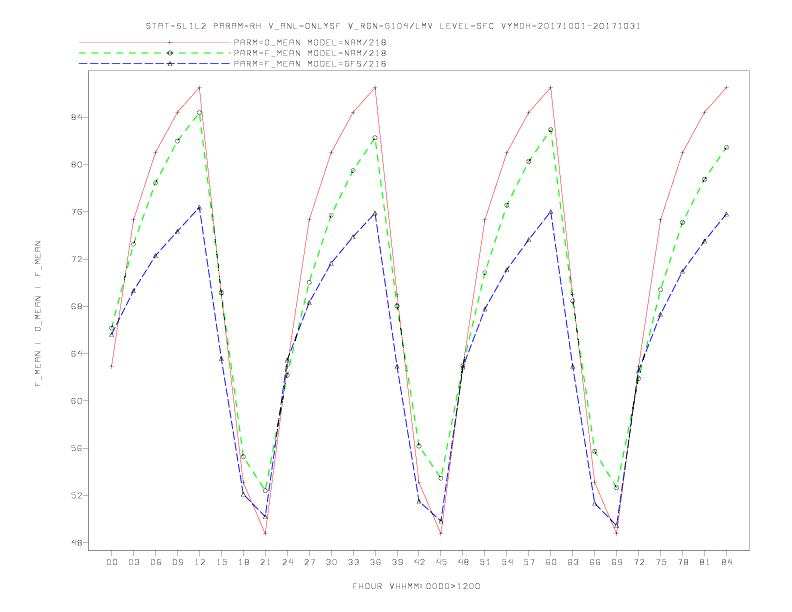
Task: Click x-axis tick label 09
Action: click(x=178, y=562)
